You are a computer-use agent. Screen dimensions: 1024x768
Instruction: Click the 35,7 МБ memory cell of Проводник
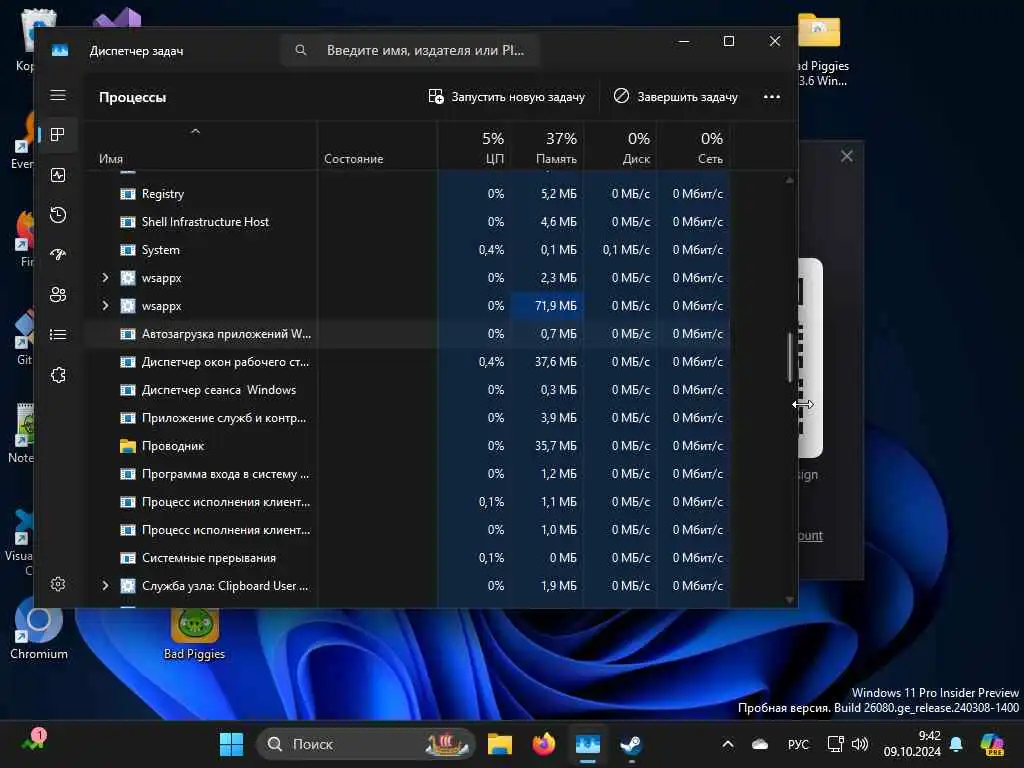tap(547, 446)
